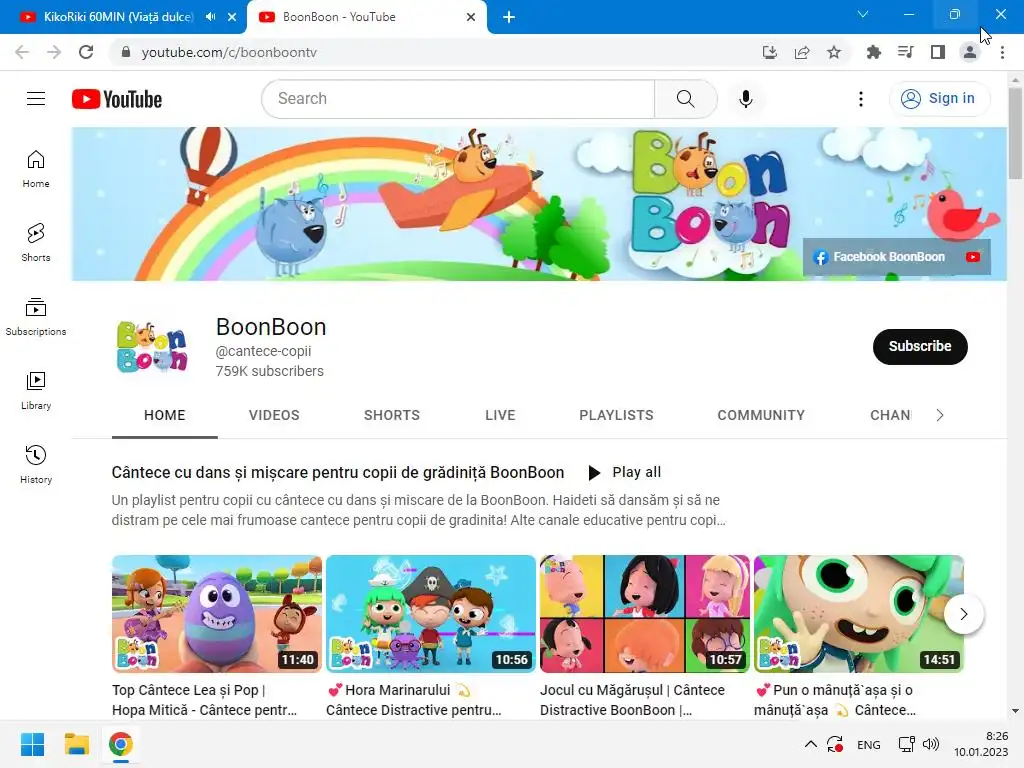Go back in browser history
The image size is (1024, 768).
point(22,52)
